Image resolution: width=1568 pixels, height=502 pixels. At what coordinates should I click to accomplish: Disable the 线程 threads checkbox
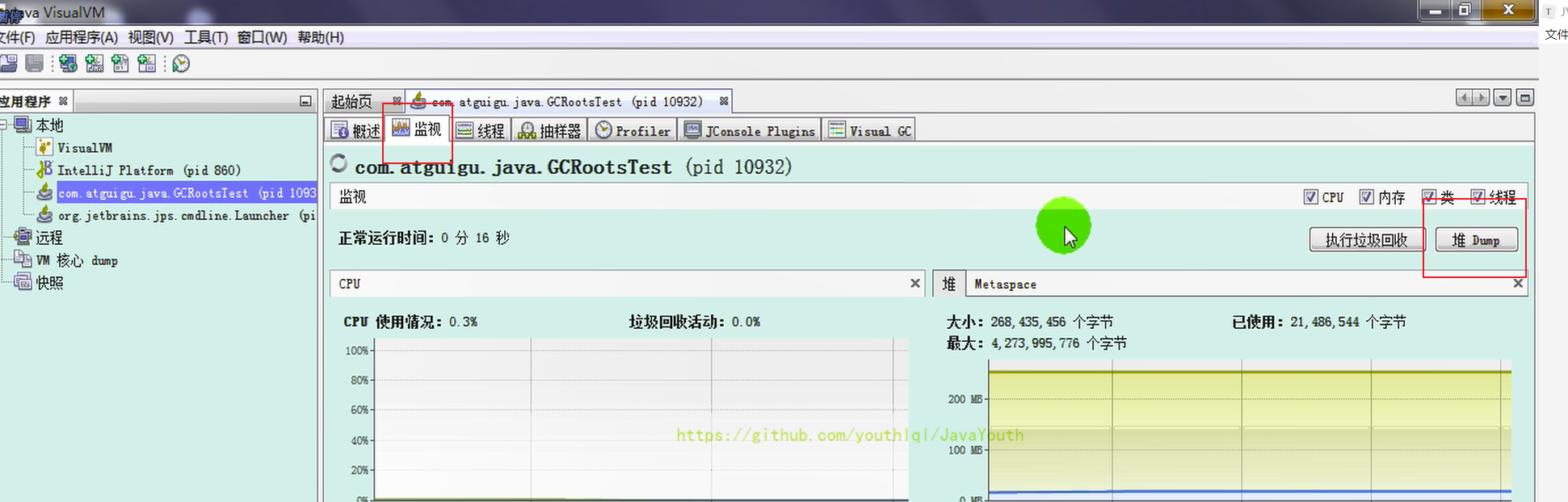coord(1478,197)
